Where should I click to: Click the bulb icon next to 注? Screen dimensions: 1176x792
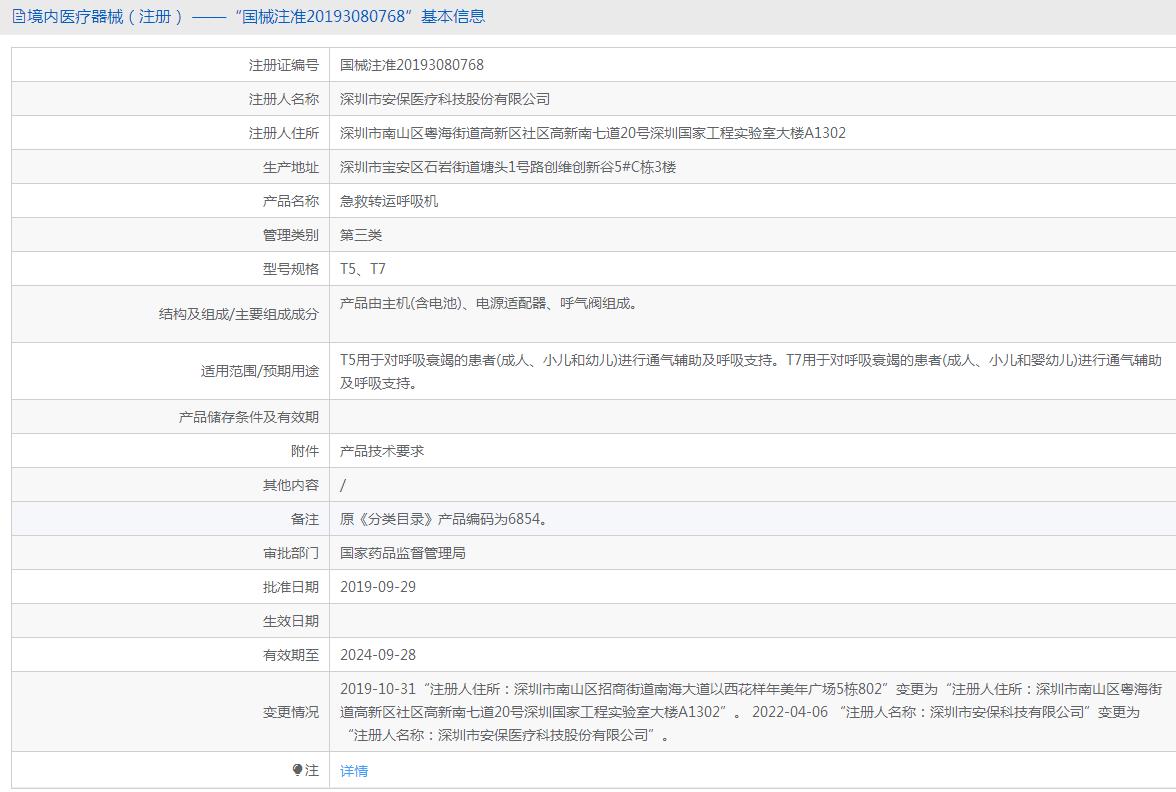(297, 770)
